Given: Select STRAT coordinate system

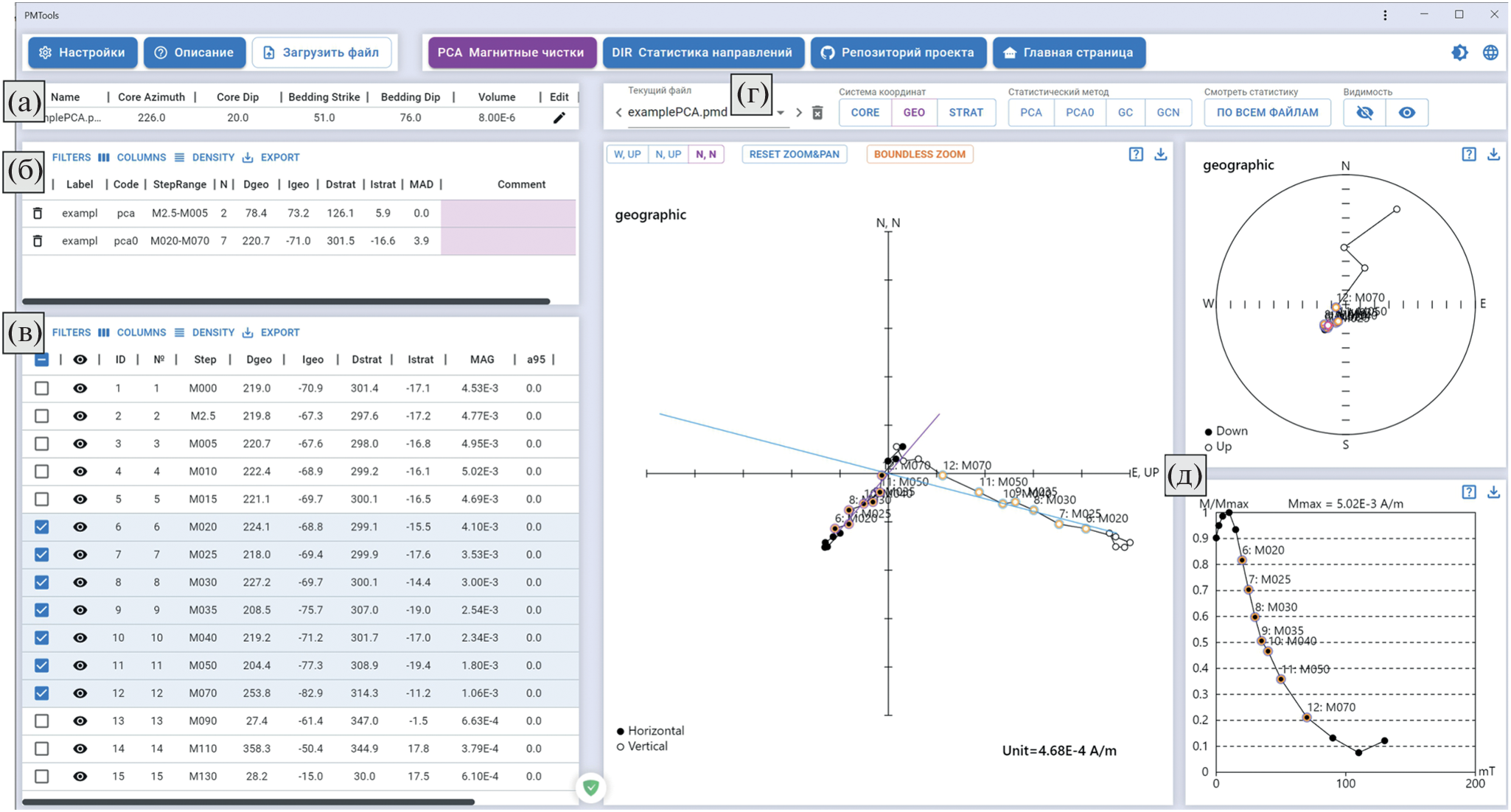Looking at the screenshot, I should click(966, 113).
